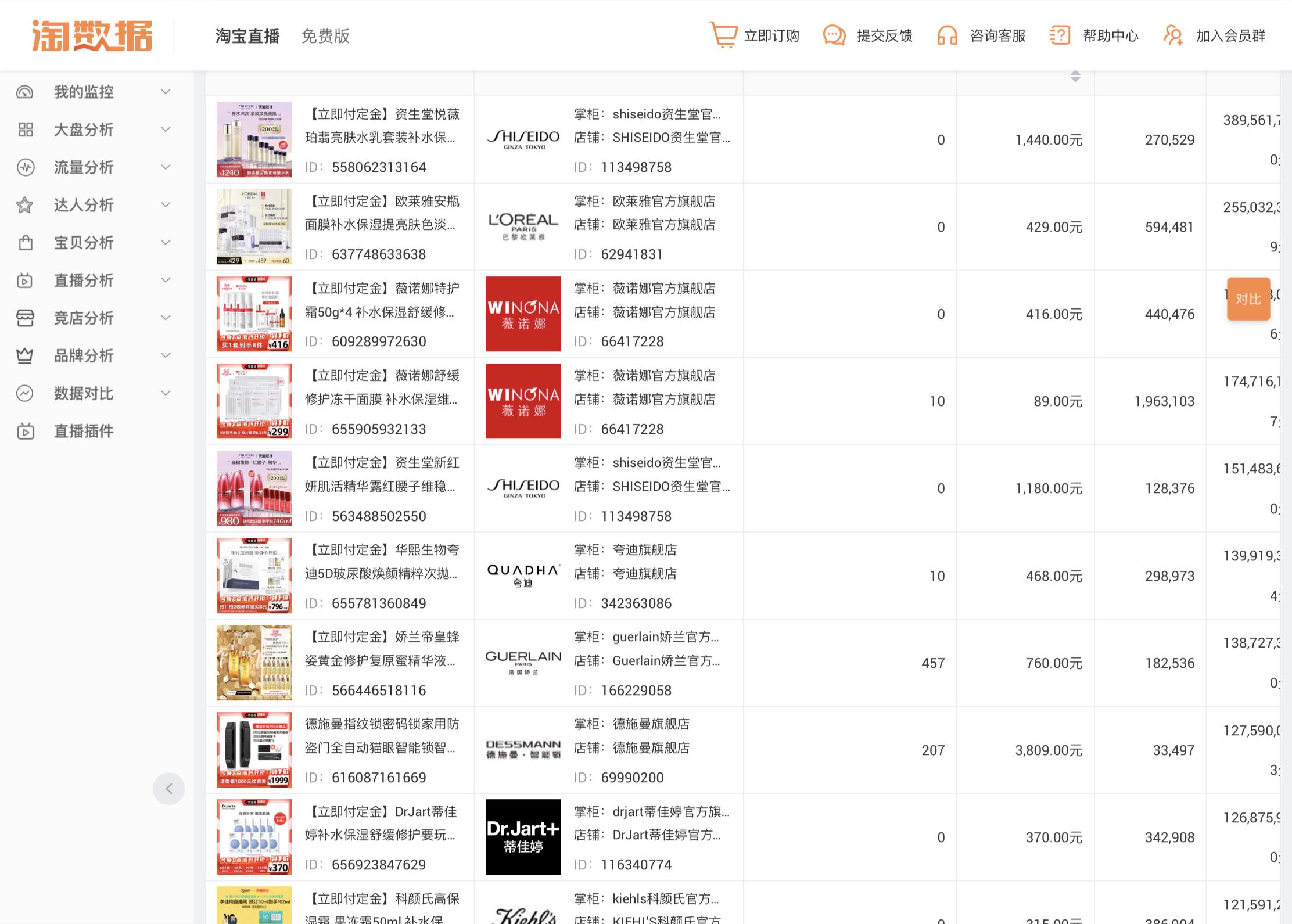Open the 大盘分析 menu item
Image resolution: width=1292 pixels, height=924 pixels.
(x=84, y=130)
